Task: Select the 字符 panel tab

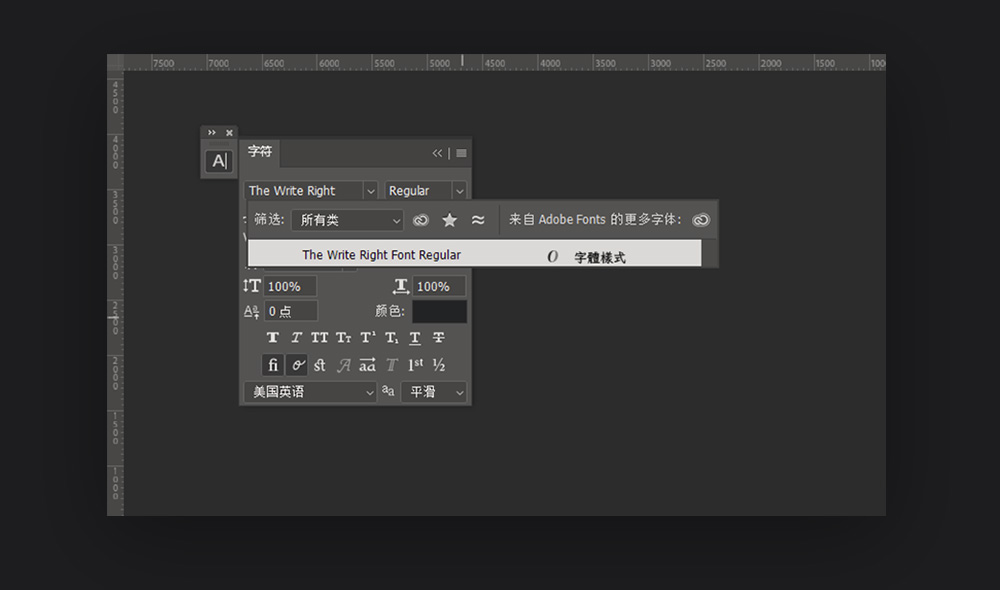Action: point(260,152)
